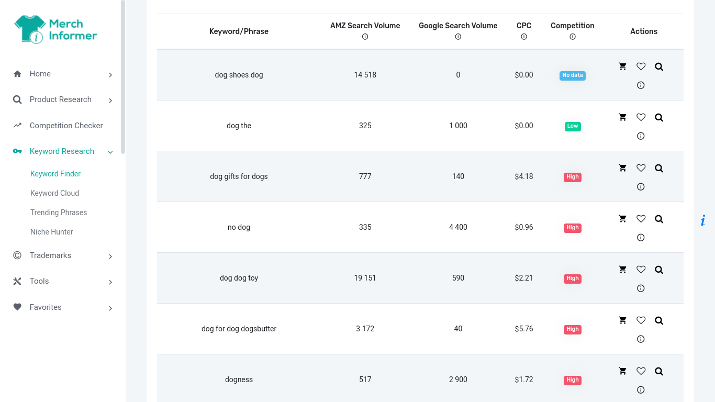
Task: Open Trending Phrases link
Action: pos(58,212)
